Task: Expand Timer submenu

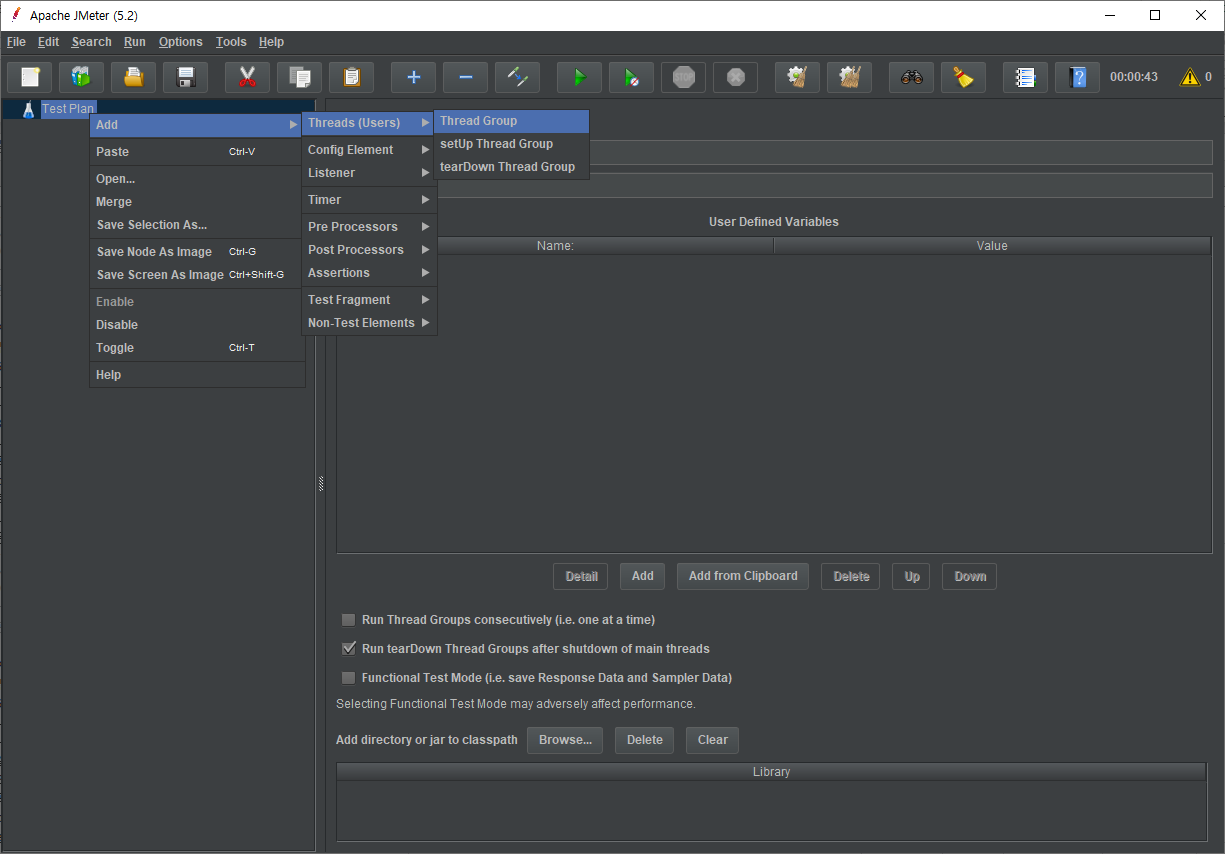Action: click(x=369, y=200)
